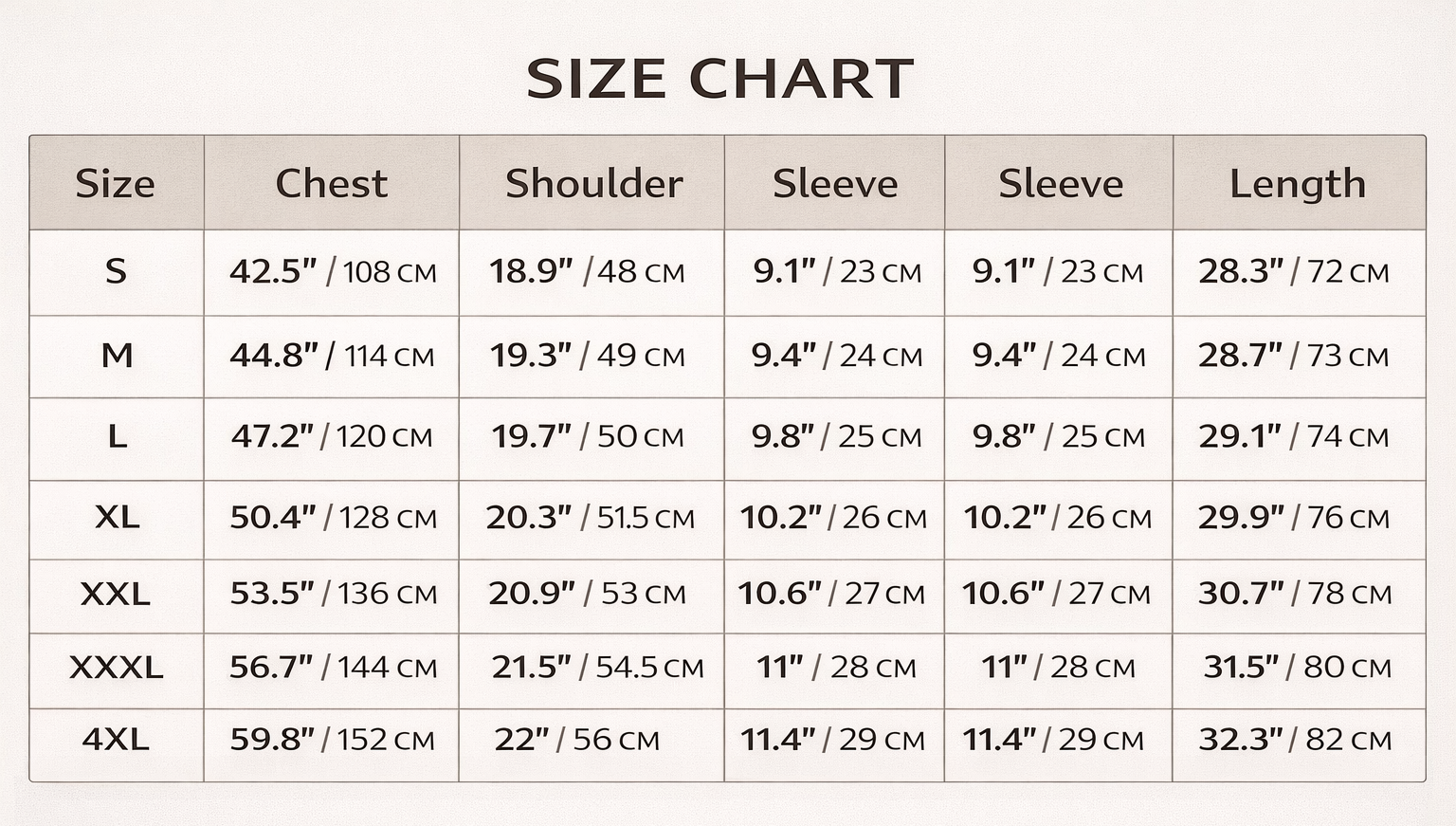Click the XL size row label
The image size is (1456, 826).
point(117,518)
